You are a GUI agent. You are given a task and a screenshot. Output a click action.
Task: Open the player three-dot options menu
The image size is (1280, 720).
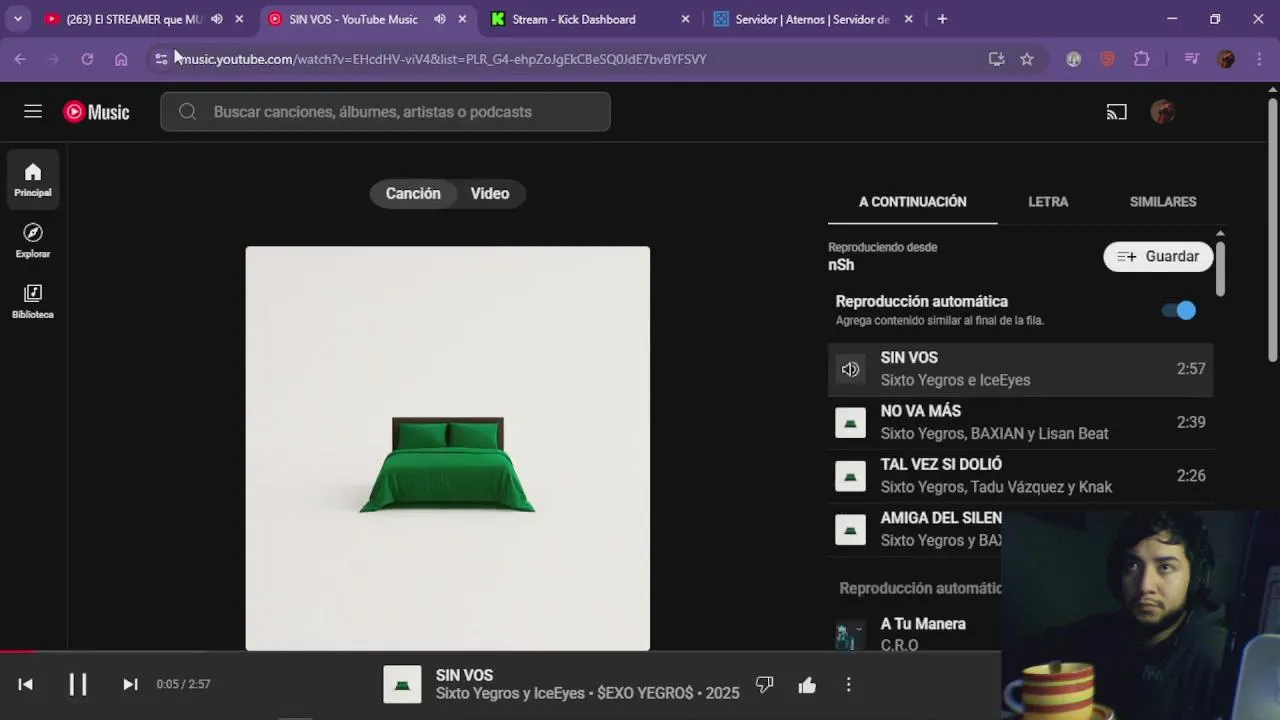[x=848, y=685]
